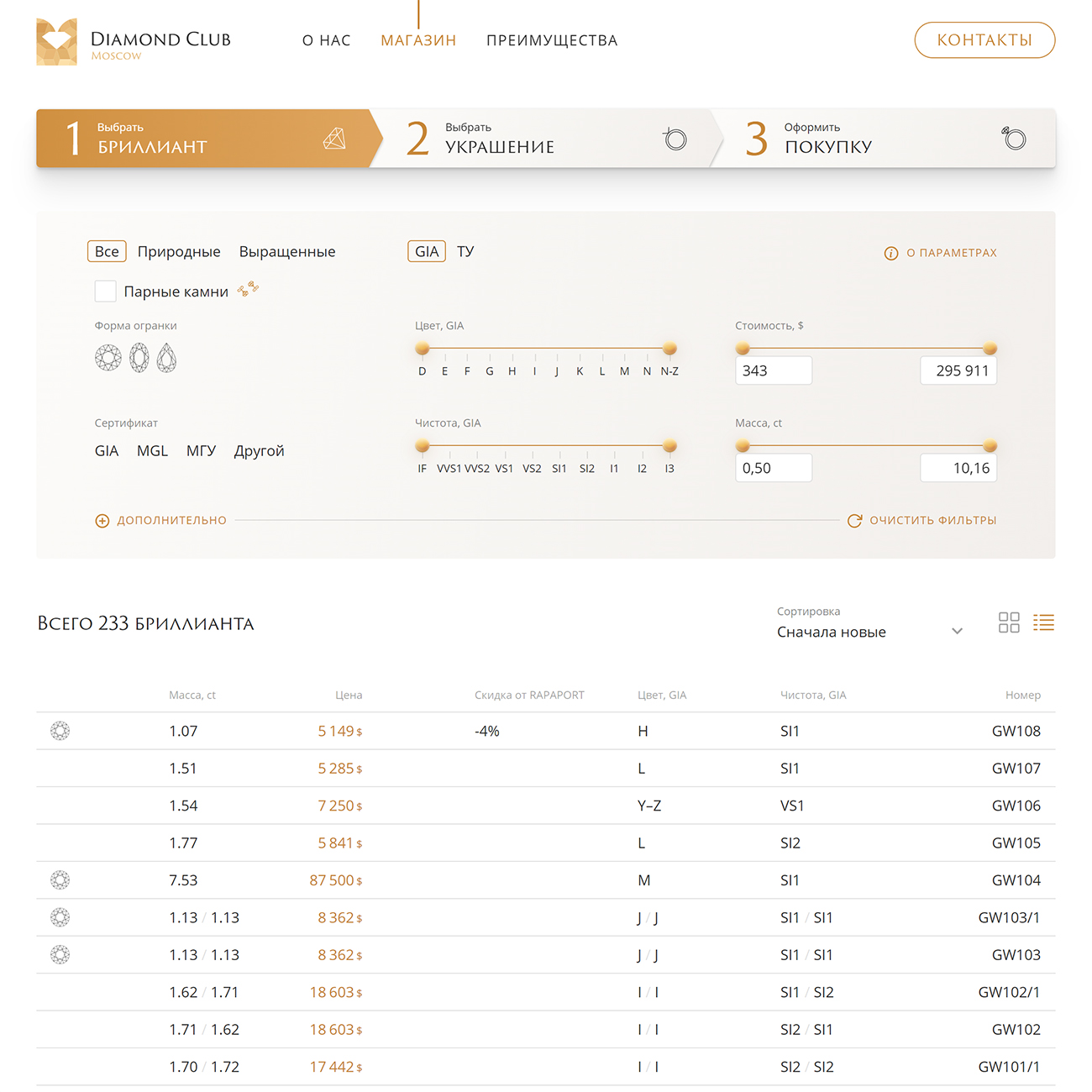Open diamond row GW102/1
Screen dimensions: 1092x1092
546,992
